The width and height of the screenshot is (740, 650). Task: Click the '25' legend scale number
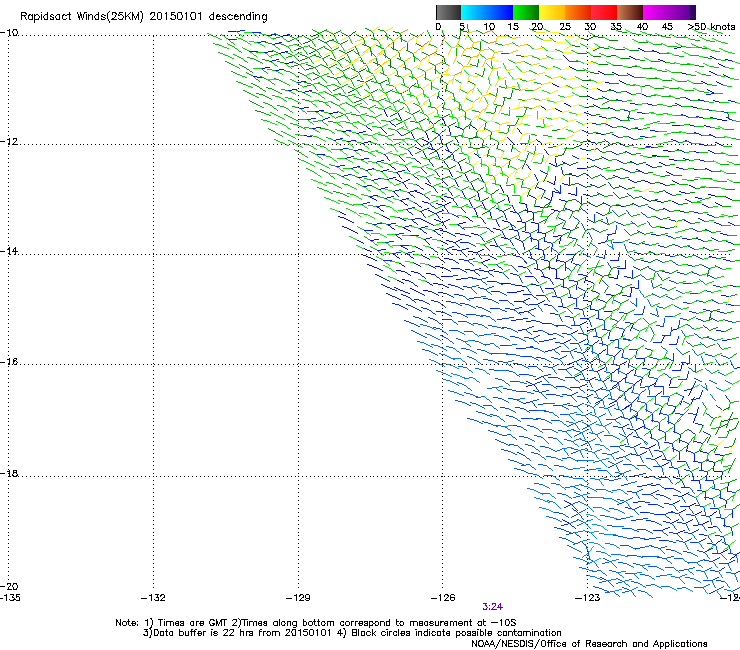[x=565, y=27]
